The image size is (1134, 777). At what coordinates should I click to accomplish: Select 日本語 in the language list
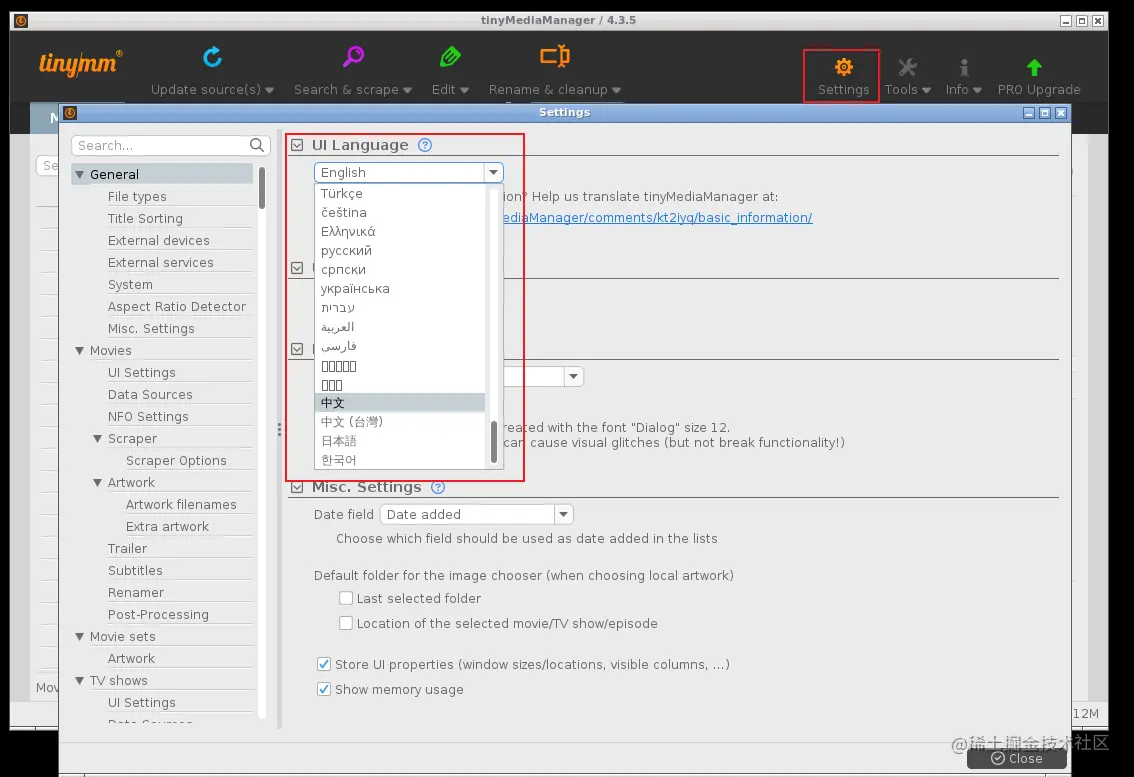point(400,441)
